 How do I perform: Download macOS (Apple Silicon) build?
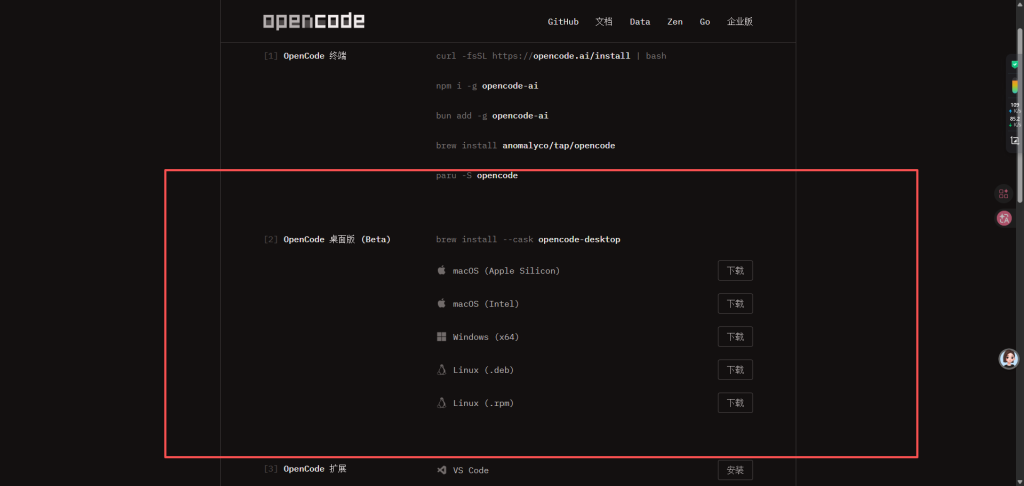[735, 270]
